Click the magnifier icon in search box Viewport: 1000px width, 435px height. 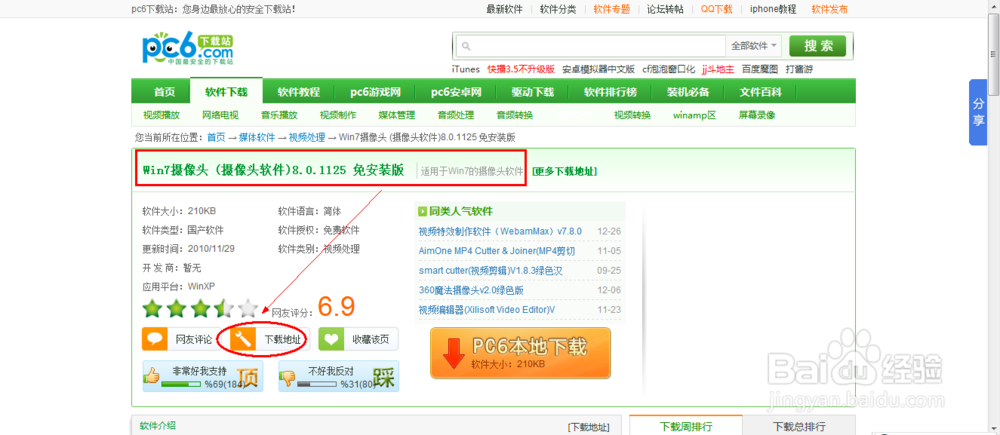pyautogui.click(x=466, y=46)
